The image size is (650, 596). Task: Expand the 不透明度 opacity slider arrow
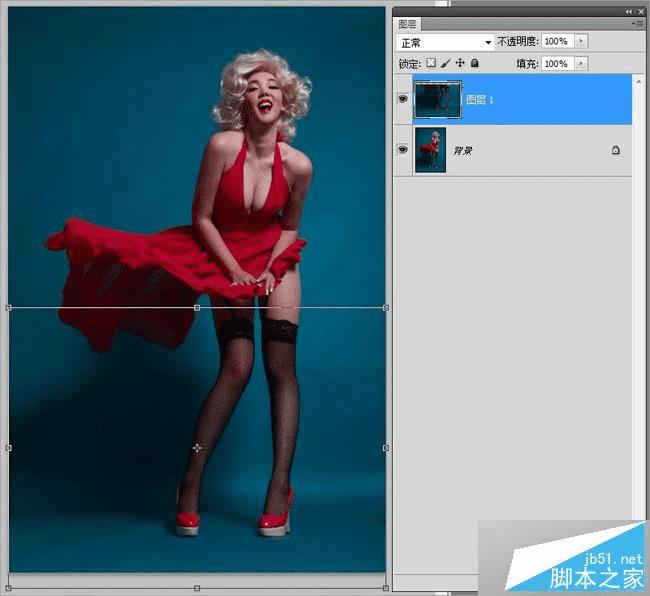tap(582, 42)
